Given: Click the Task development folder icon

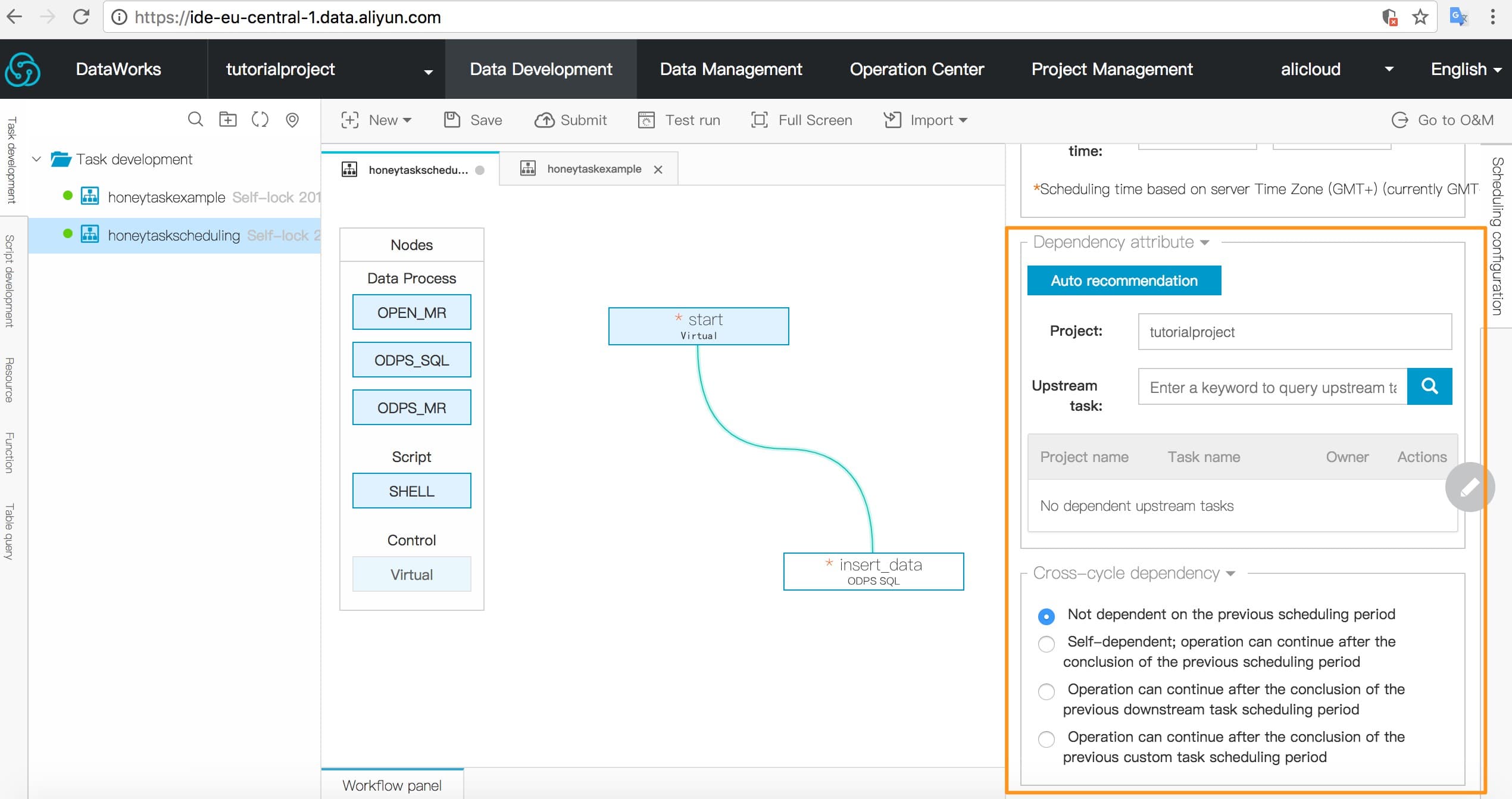Looking at the screenshot, I should point(61,159).
